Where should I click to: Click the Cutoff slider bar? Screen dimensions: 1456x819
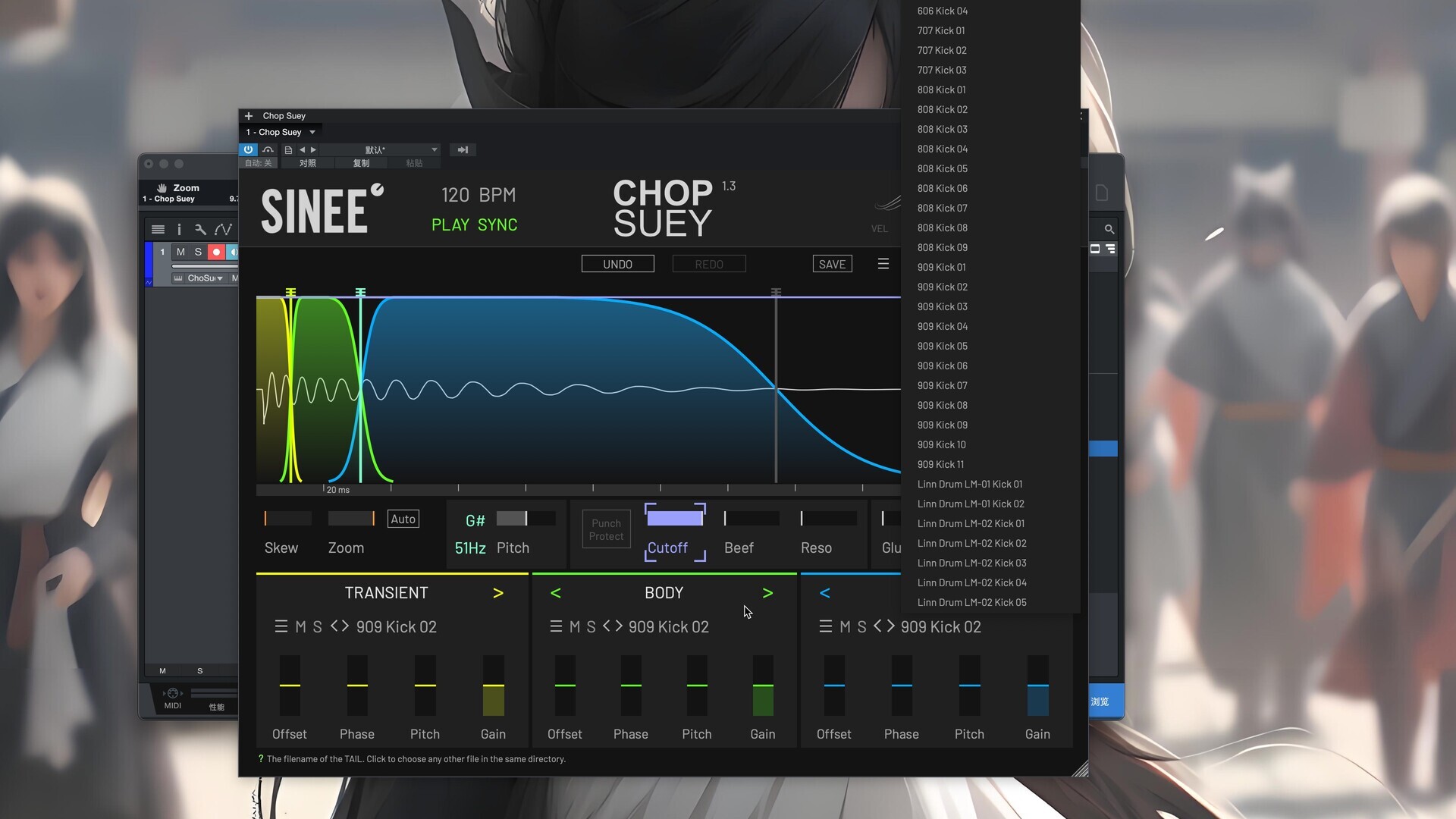[674, 519]
